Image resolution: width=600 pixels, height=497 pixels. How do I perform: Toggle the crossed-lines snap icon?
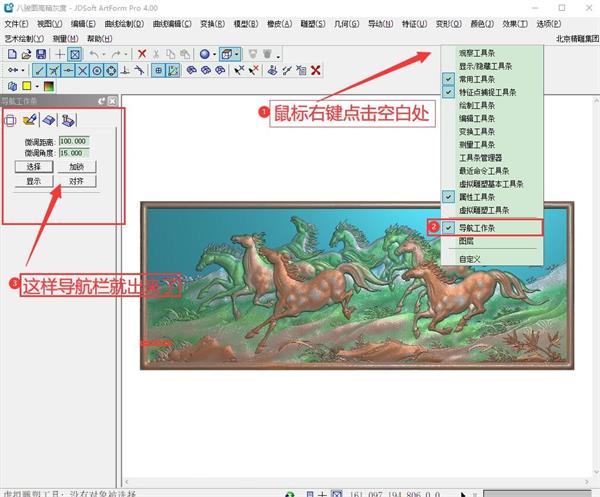point(54,70)
